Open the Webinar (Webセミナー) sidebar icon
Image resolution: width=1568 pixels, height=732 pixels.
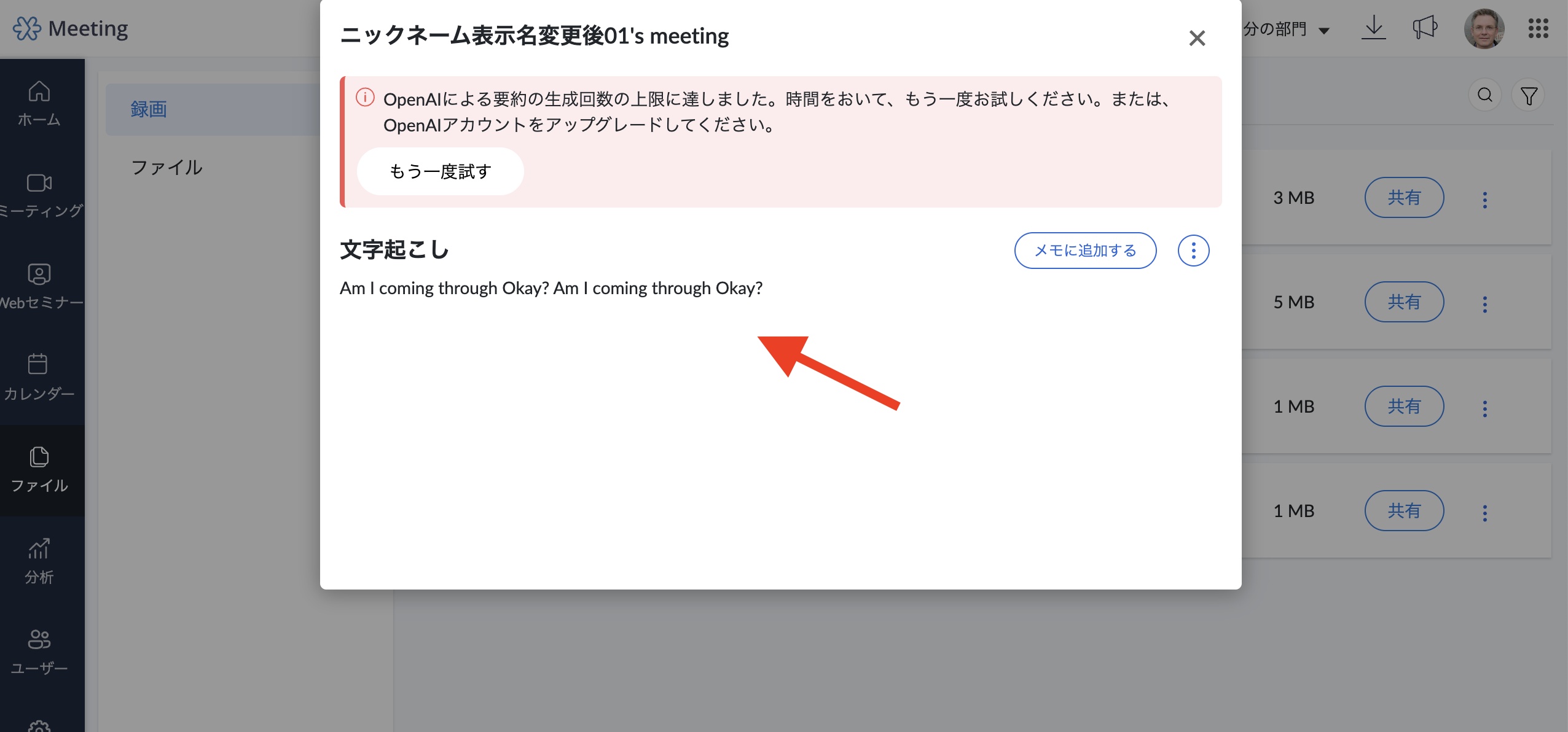39,274
